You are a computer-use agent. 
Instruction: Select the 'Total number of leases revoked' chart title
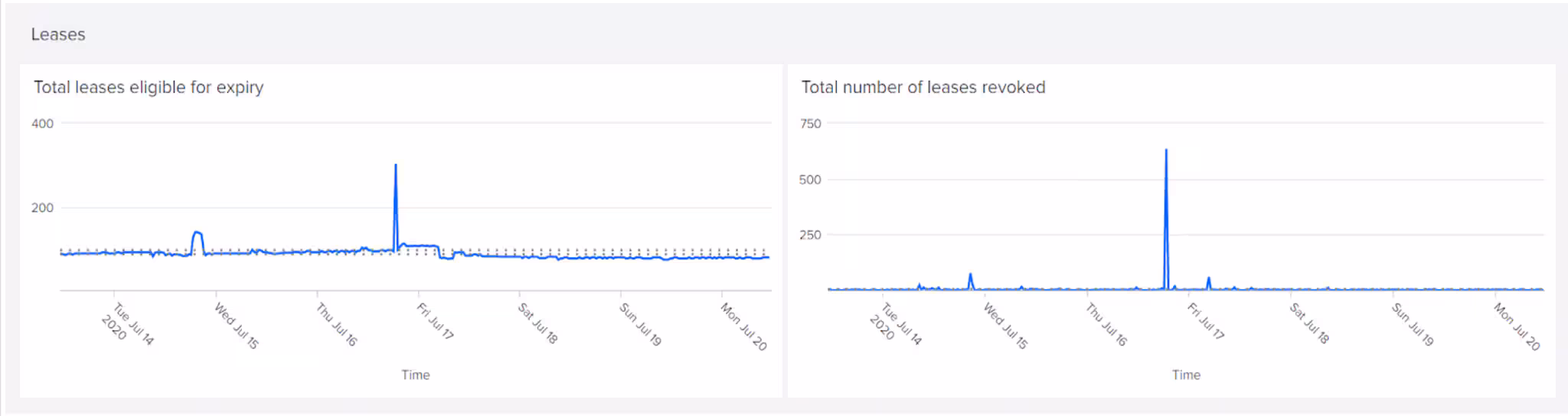click(x=923, y=87)
